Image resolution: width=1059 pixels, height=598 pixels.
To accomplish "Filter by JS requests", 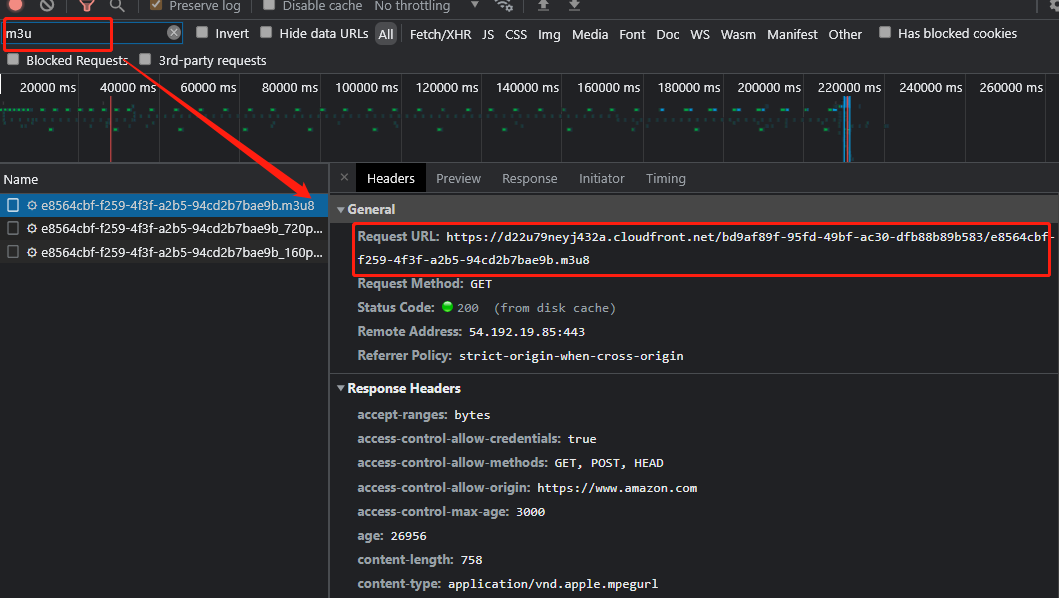I will (x=488, y=34).
